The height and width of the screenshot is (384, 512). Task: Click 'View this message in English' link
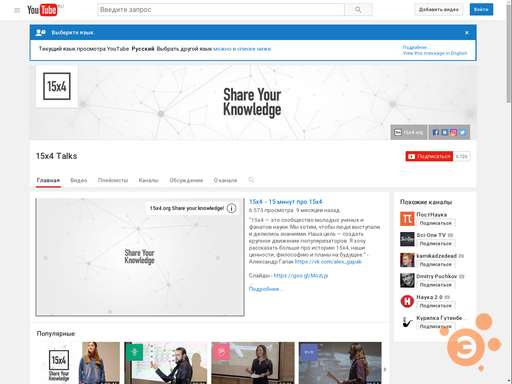point(435,53)
